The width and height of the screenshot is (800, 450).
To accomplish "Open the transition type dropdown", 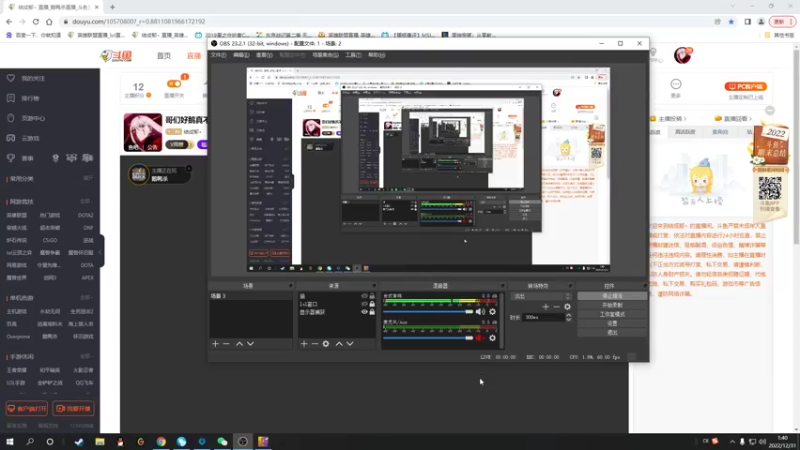I will pos(541,296).
